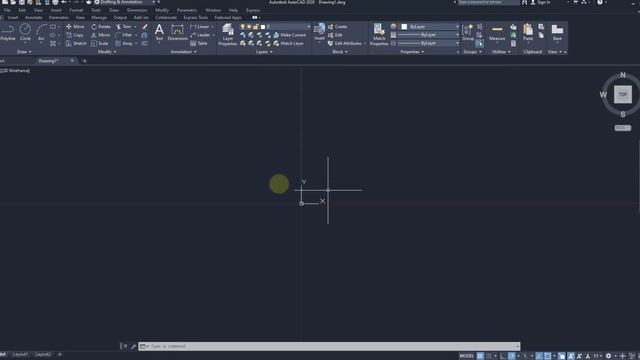The width and height of the screenshot is (640, 360).
Task: Click the Erase pencil icon in Modify panel
Action: 144,27
